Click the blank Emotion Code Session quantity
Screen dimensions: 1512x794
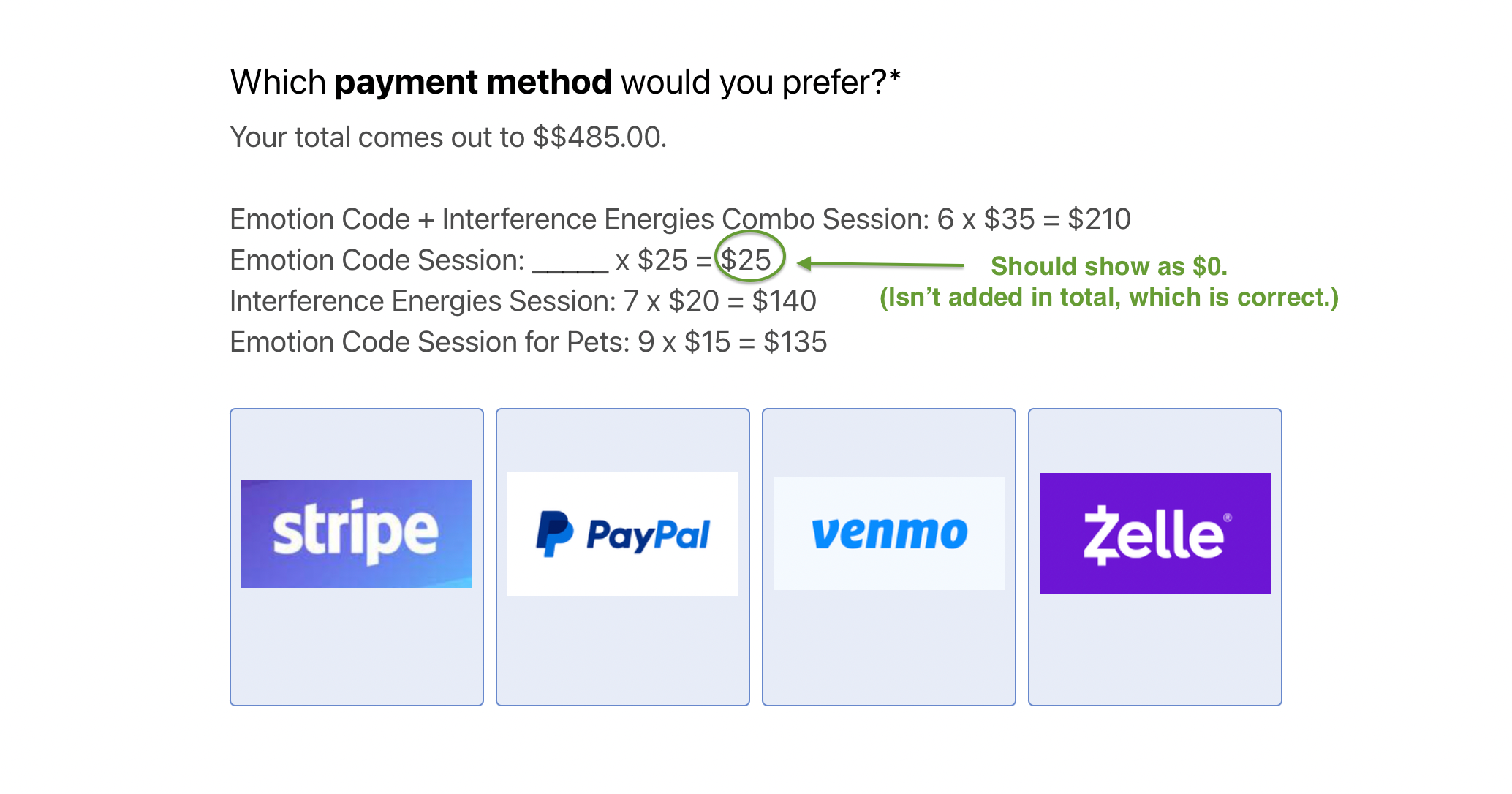570,263
